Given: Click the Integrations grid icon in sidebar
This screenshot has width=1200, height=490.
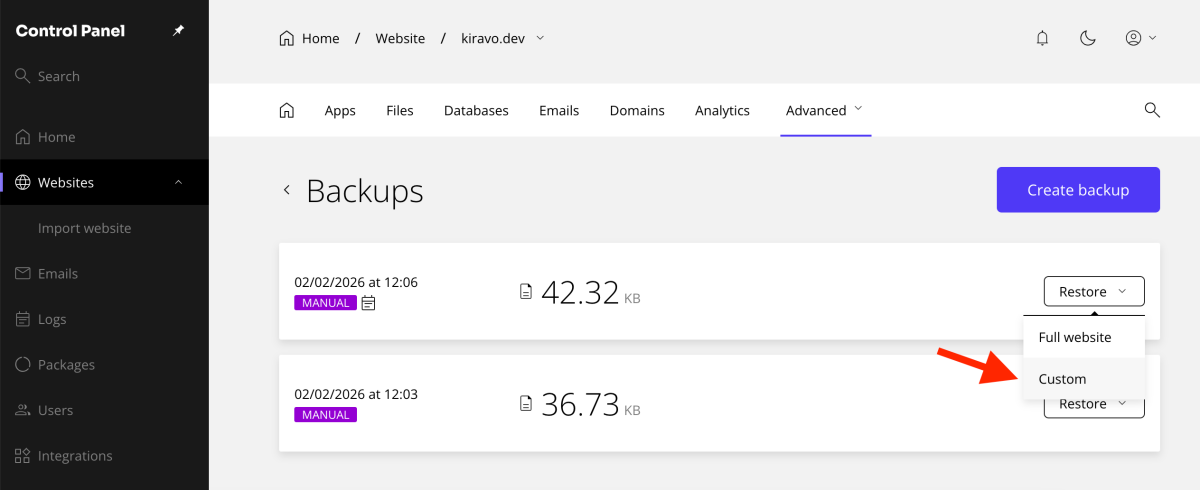Looking at the screenshot, I should [x=23, y=456].
